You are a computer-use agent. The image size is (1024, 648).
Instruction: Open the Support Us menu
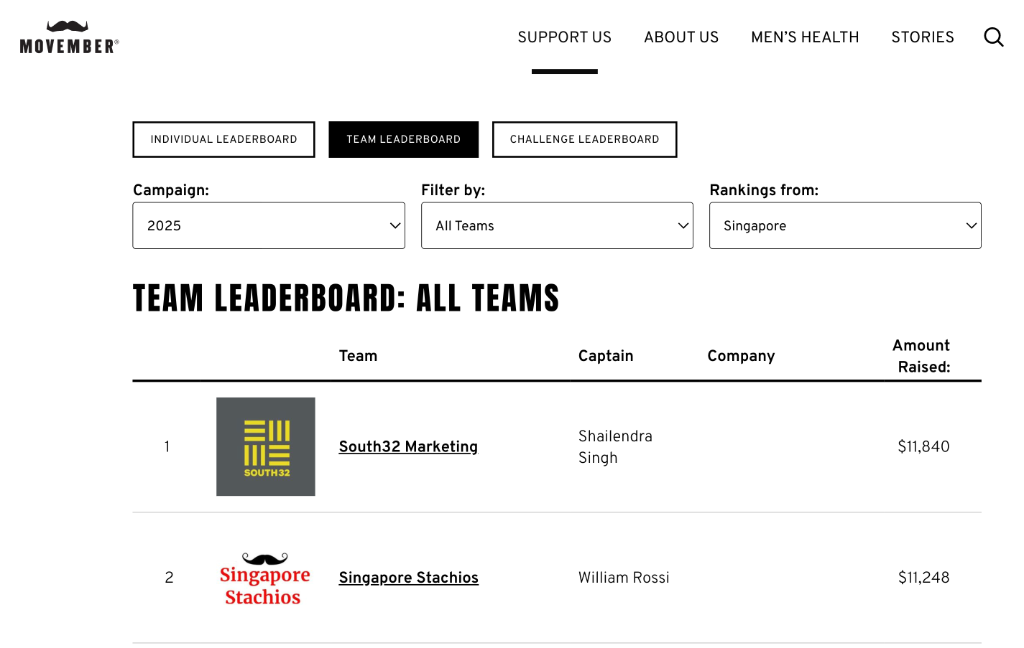coord(564,37)
